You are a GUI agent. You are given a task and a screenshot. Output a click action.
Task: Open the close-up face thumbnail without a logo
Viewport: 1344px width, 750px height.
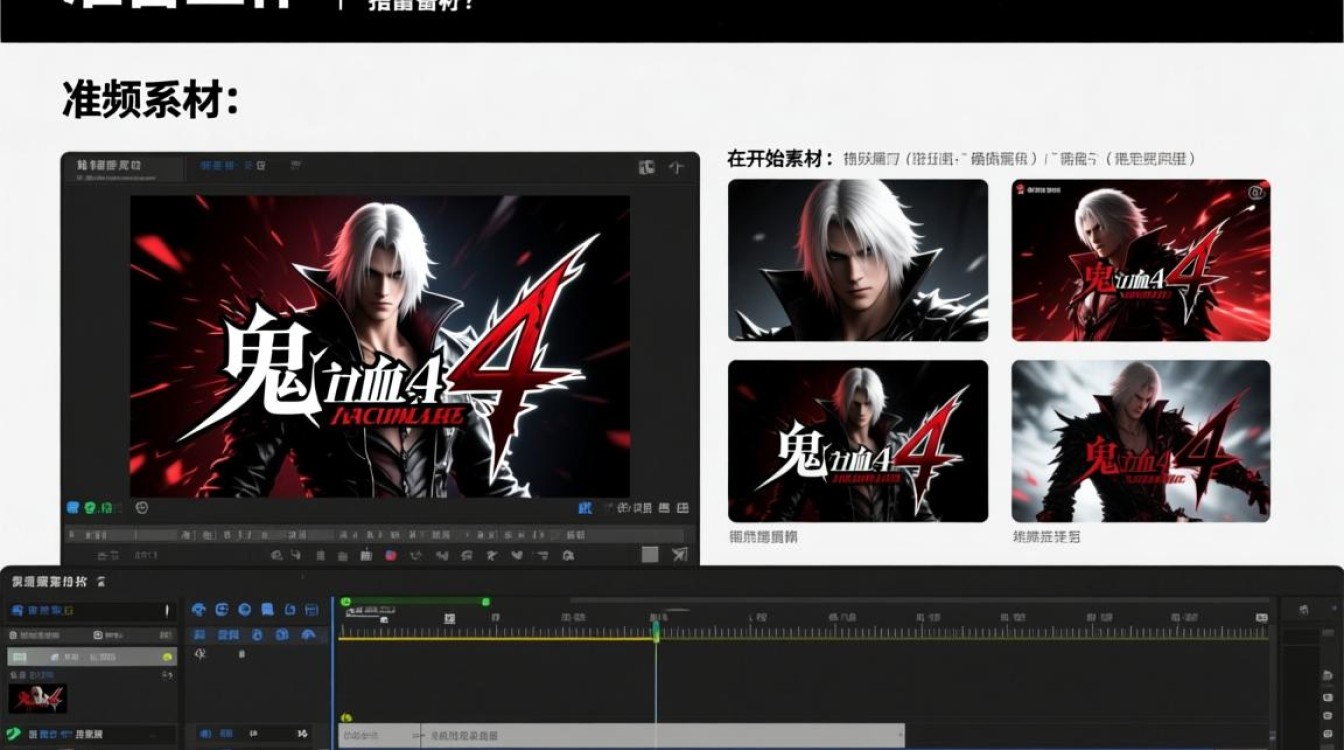857,260
